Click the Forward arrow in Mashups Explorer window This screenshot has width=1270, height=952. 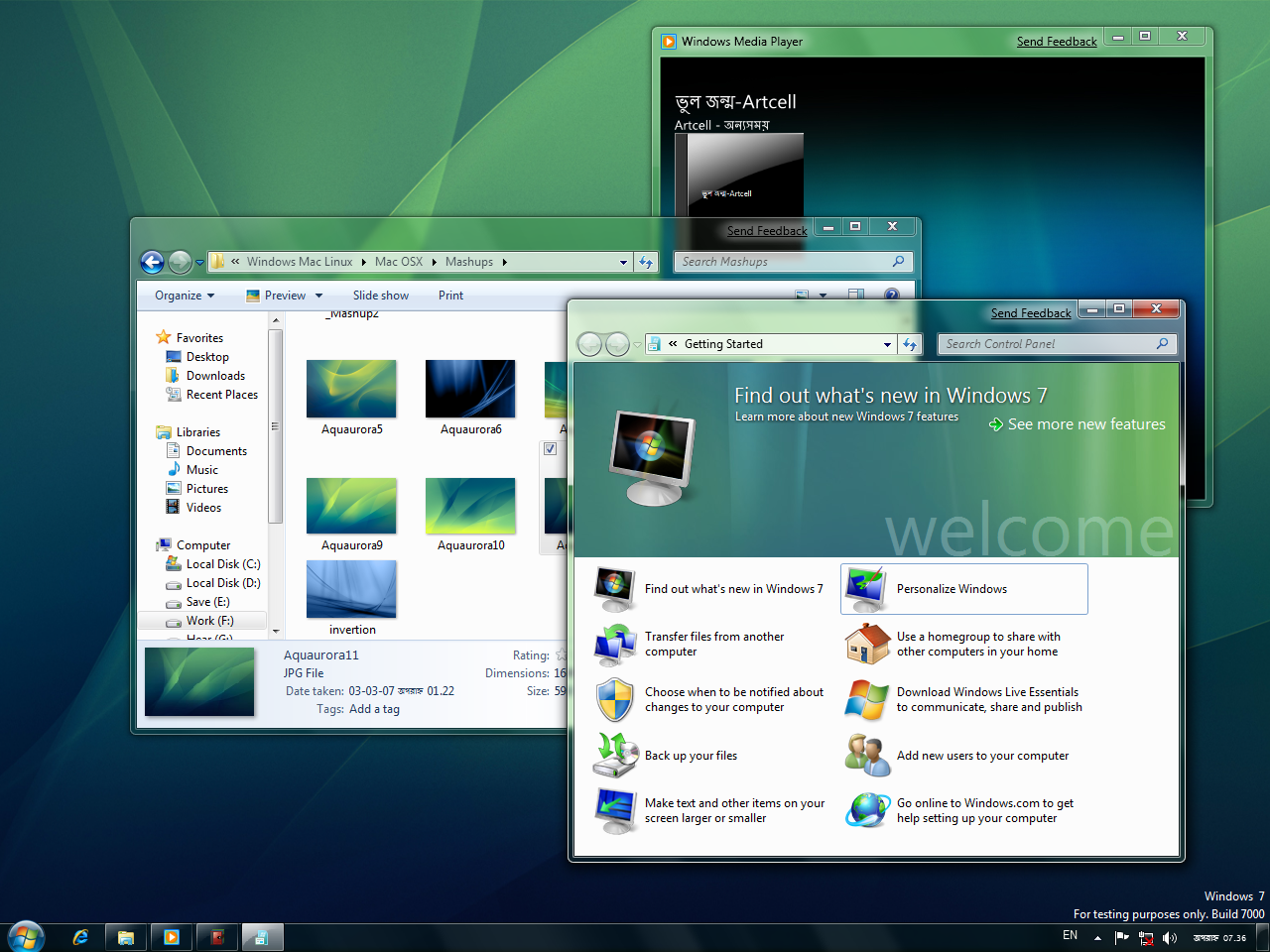tap(180, 262)
